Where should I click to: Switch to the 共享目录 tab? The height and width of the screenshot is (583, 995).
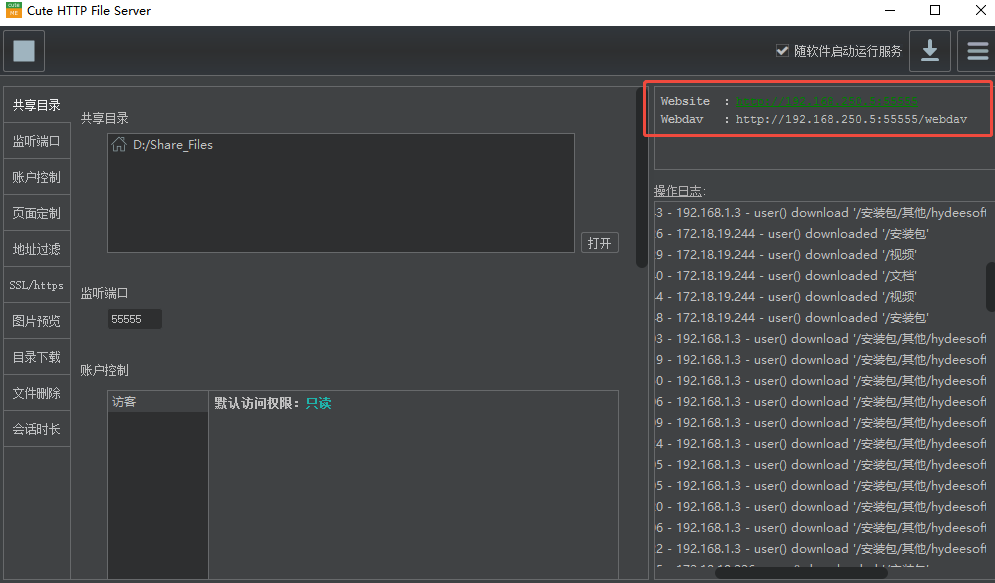click(36, 105)
